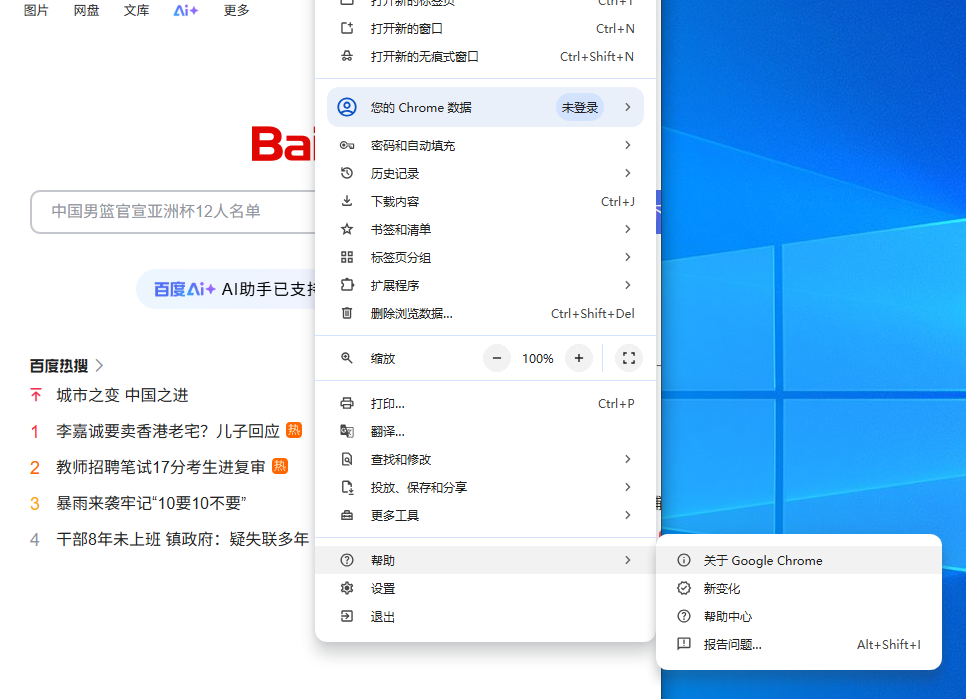The image size is (966, 699).
Task: Expand the 扩展程序 submenu arrow
Action: (627, 285)
